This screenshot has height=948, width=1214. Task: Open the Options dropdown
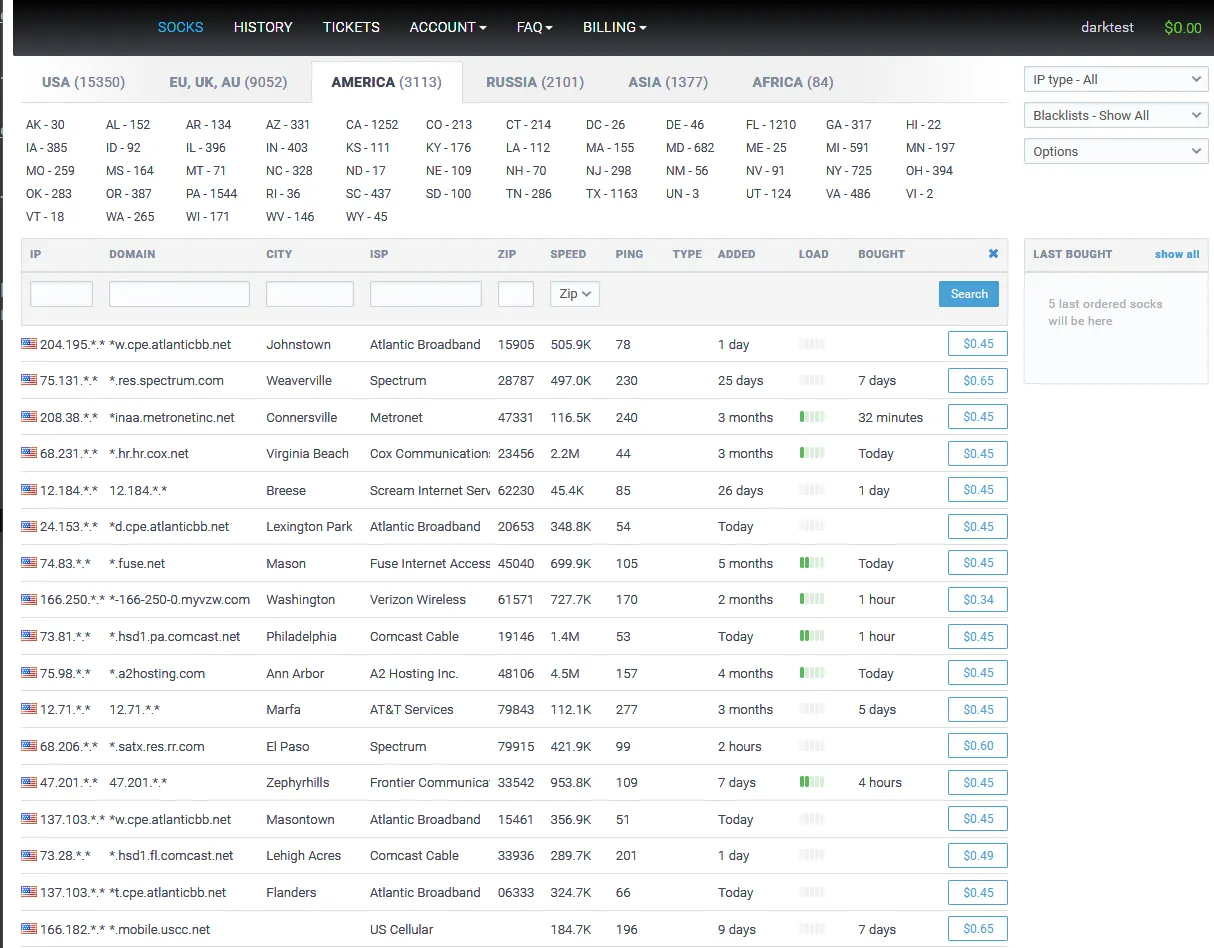[1116, 152]
